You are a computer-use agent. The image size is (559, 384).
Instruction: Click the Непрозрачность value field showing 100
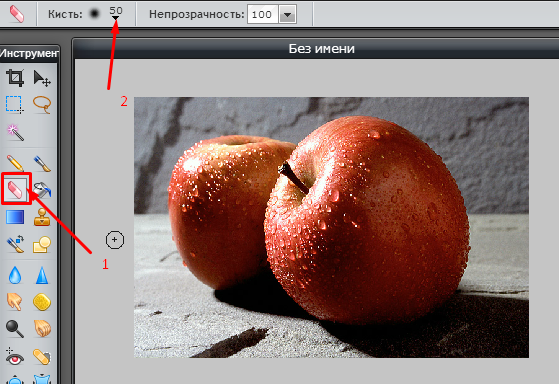[263, 15]
